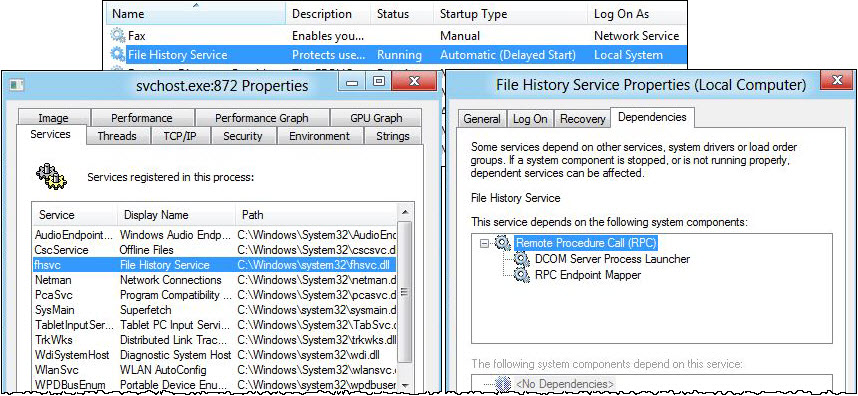
Task: Open the Image tab
Action: tap(54, 118)
